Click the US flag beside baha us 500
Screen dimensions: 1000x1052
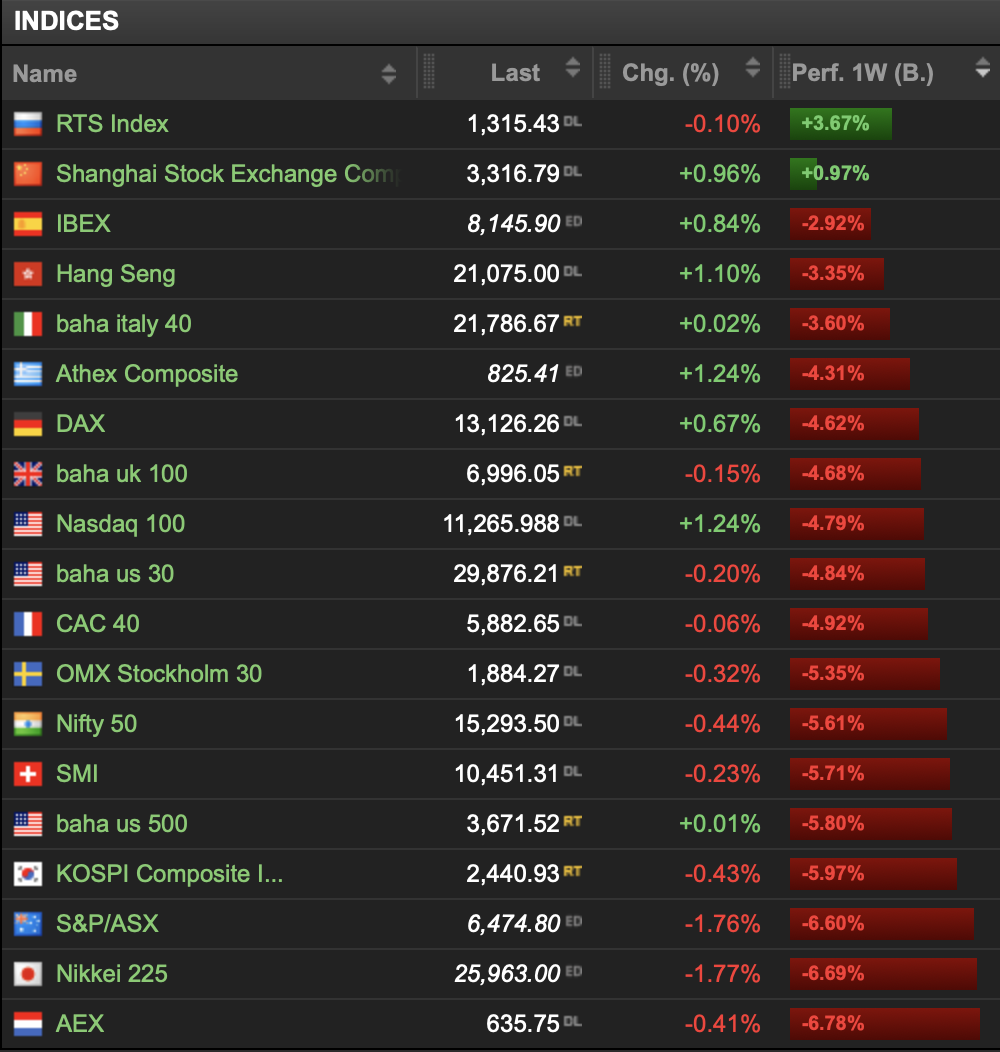pos(28,824)
